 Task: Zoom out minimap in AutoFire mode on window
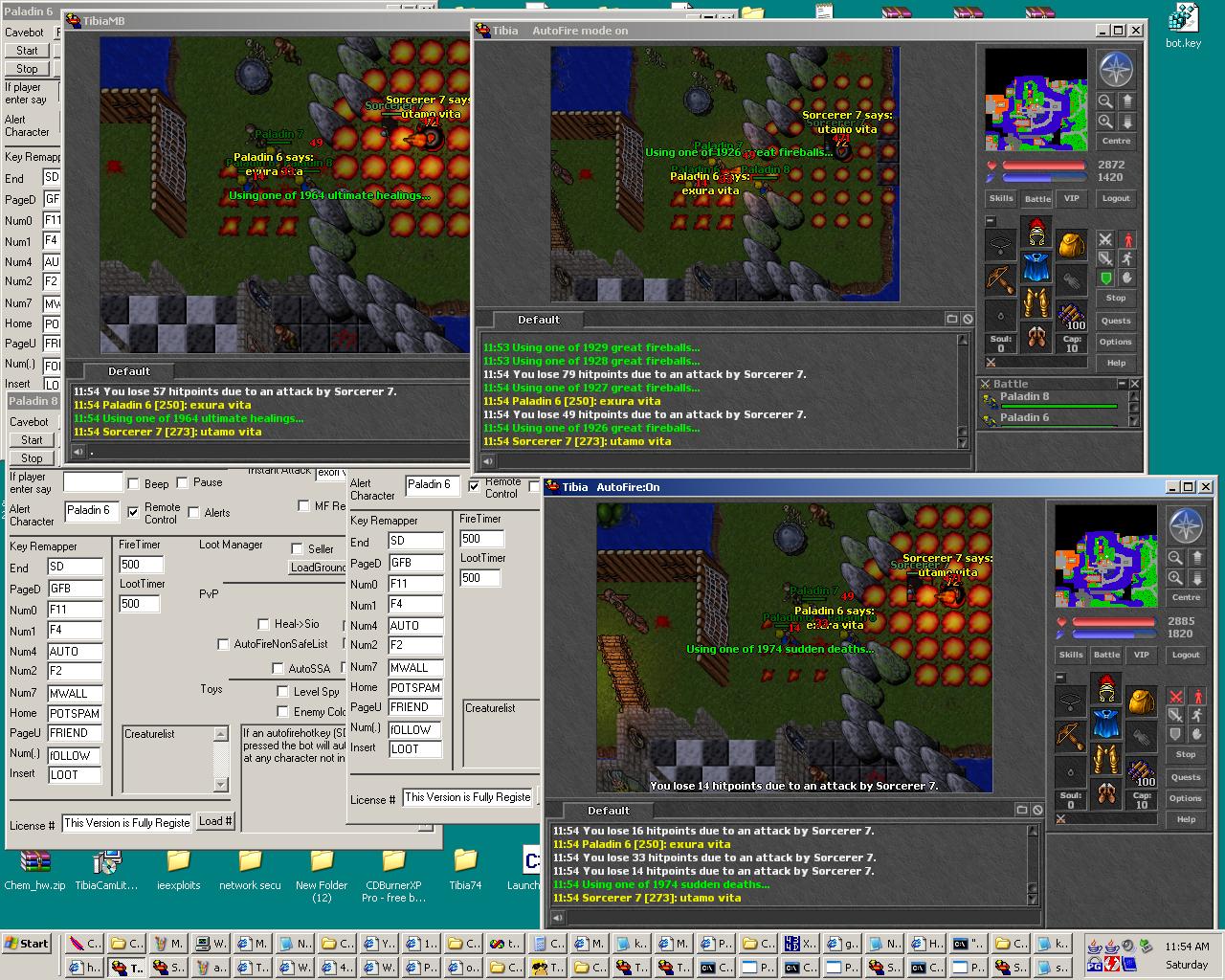[1105, 100]
